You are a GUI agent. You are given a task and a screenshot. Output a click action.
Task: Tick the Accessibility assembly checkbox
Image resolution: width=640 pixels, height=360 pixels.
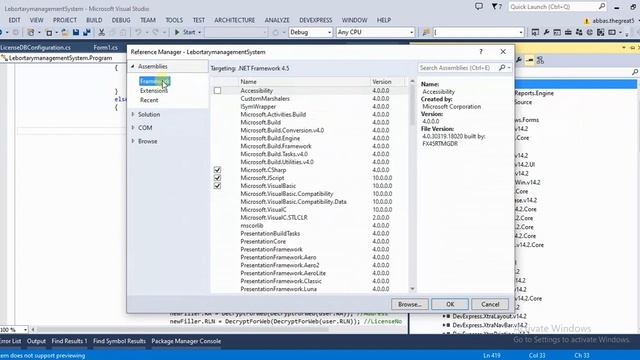coord(218,91)
